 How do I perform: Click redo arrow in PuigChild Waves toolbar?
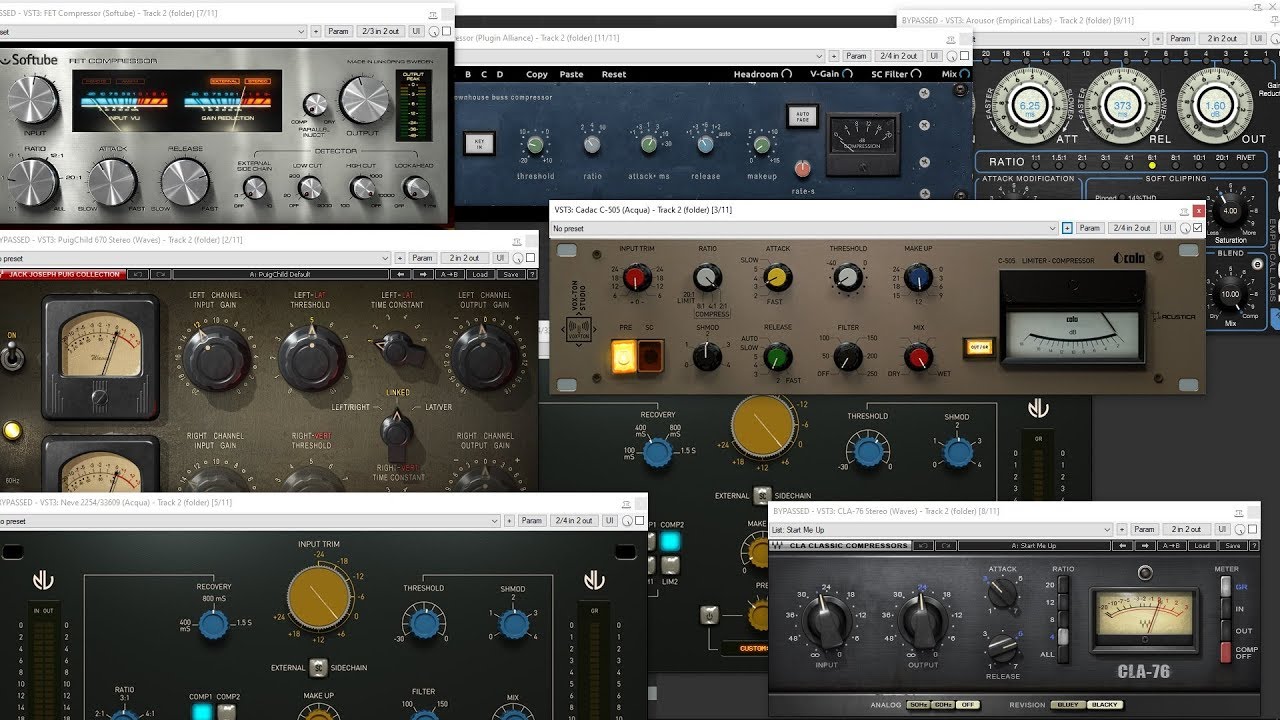point(160,274)
